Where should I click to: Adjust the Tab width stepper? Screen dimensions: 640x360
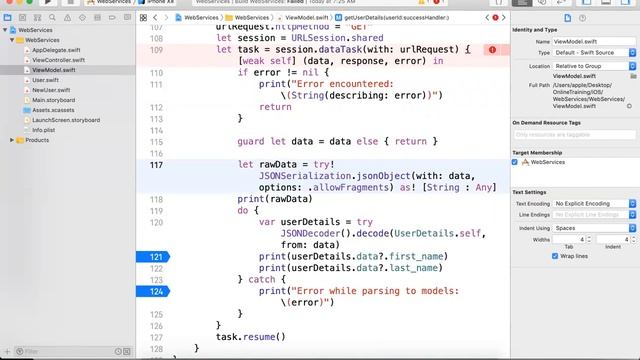589,239
